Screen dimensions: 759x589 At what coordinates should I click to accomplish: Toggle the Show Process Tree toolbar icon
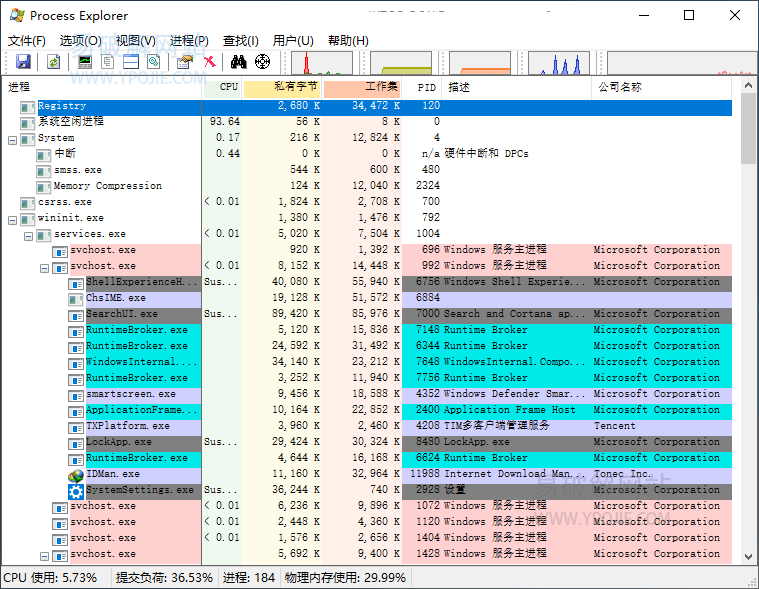pyautogui.click(x=107, y=62)
